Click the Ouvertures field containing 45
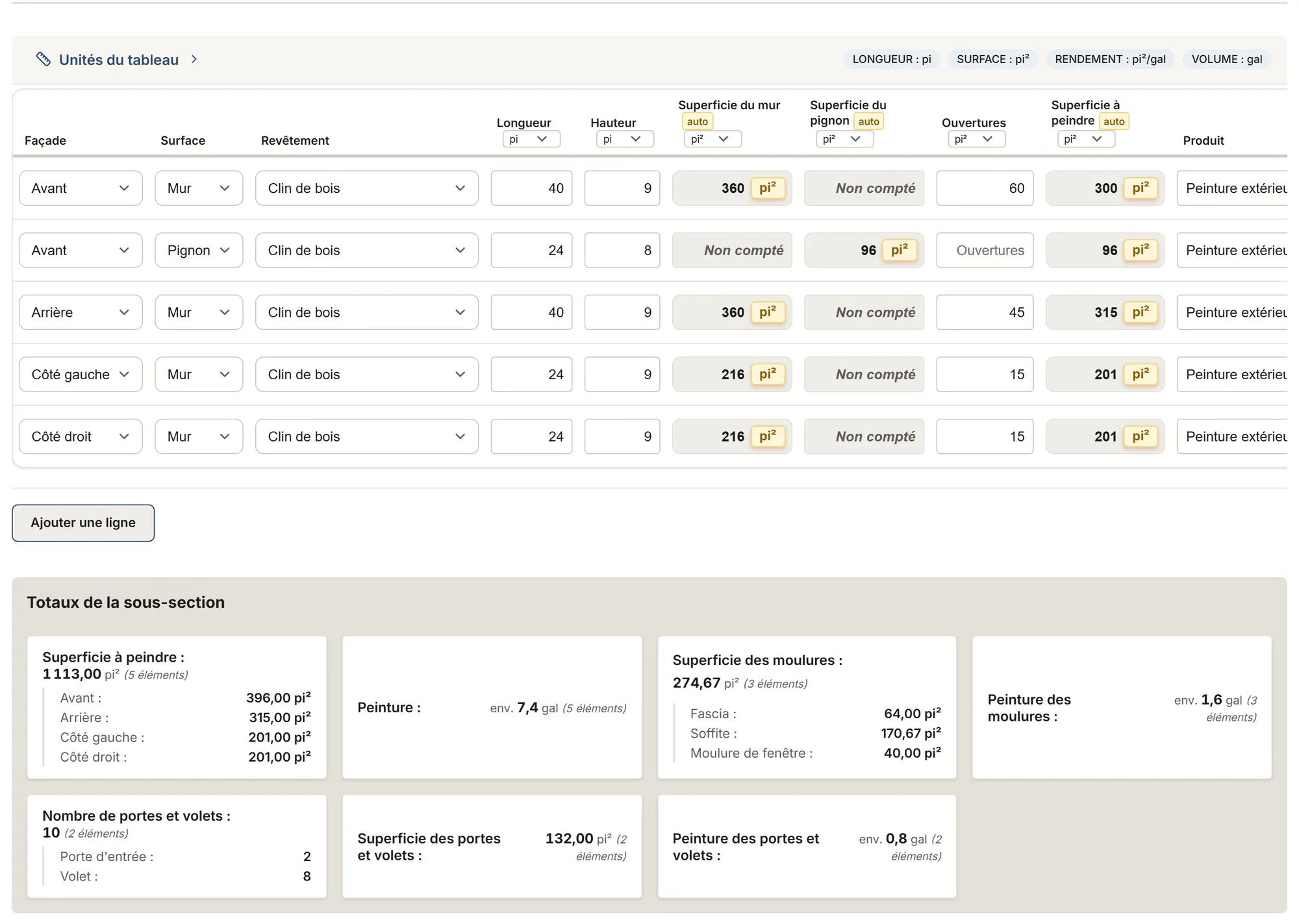This screenshot has height=924, width=1299. point(985,312)
